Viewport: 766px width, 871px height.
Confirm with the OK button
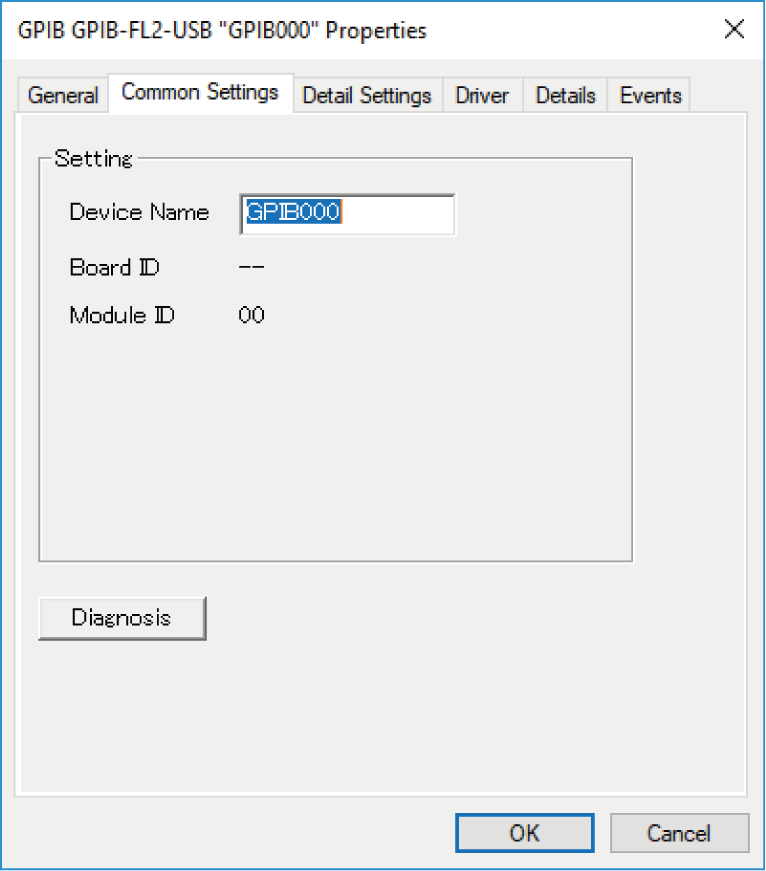coord(524,832)
